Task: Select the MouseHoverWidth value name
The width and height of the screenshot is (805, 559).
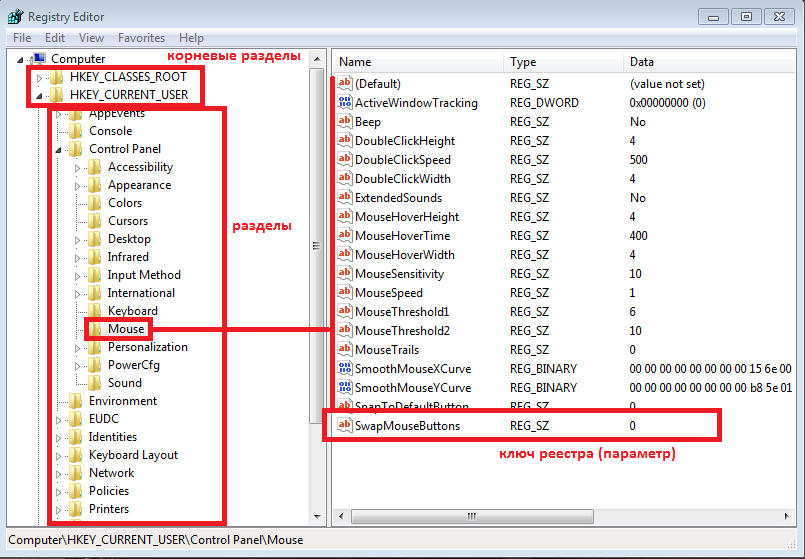Action: 405,255
